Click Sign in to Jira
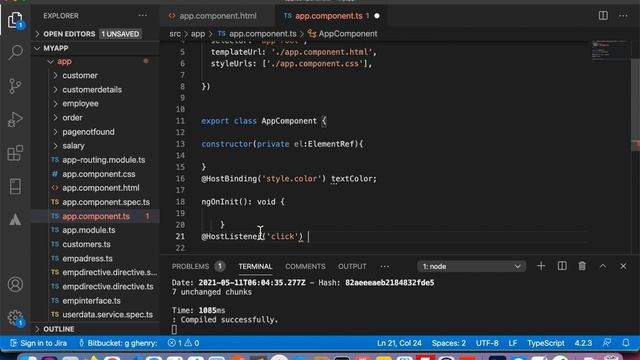 pyautogui.click(x=38, y=343)
